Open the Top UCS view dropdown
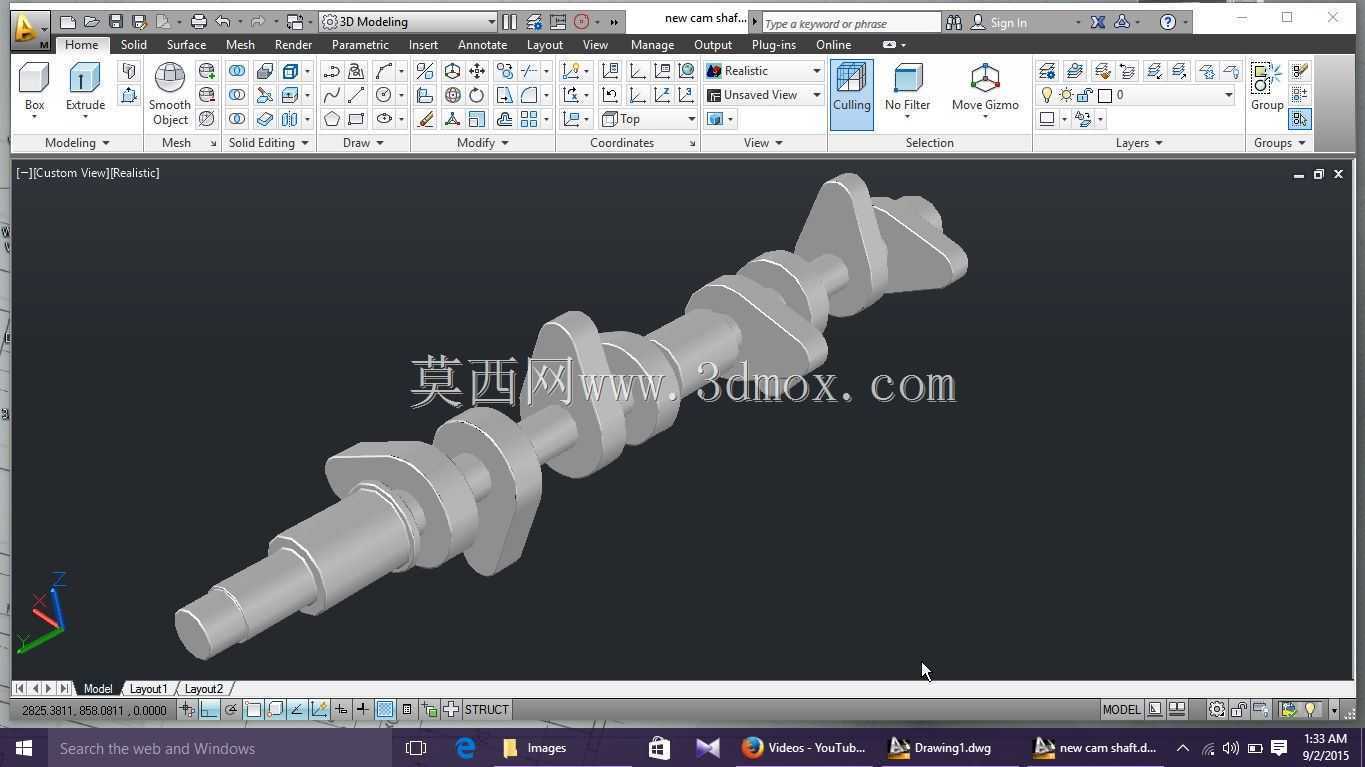 [649, 119]
